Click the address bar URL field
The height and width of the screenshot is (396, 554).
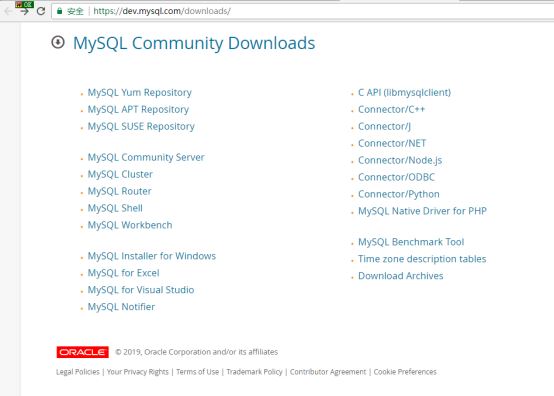pyautogui.click(x=303, y=11)
